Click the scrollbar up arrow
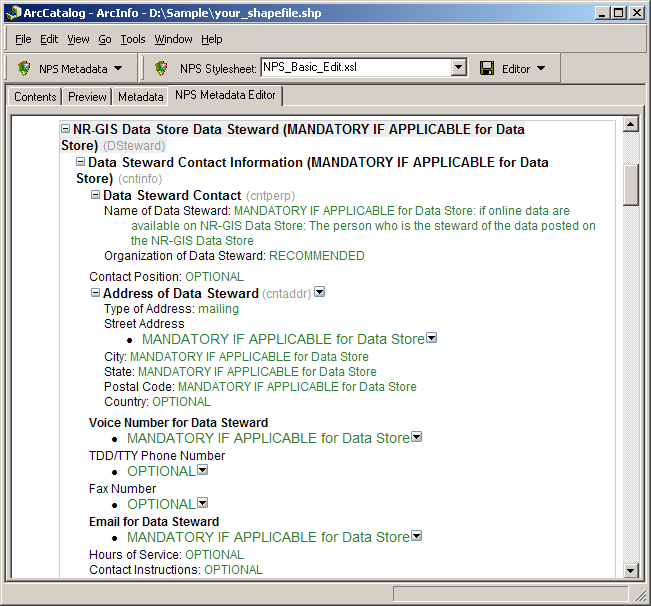The height and width of the screenshot is (606, 651). (631, 124)
